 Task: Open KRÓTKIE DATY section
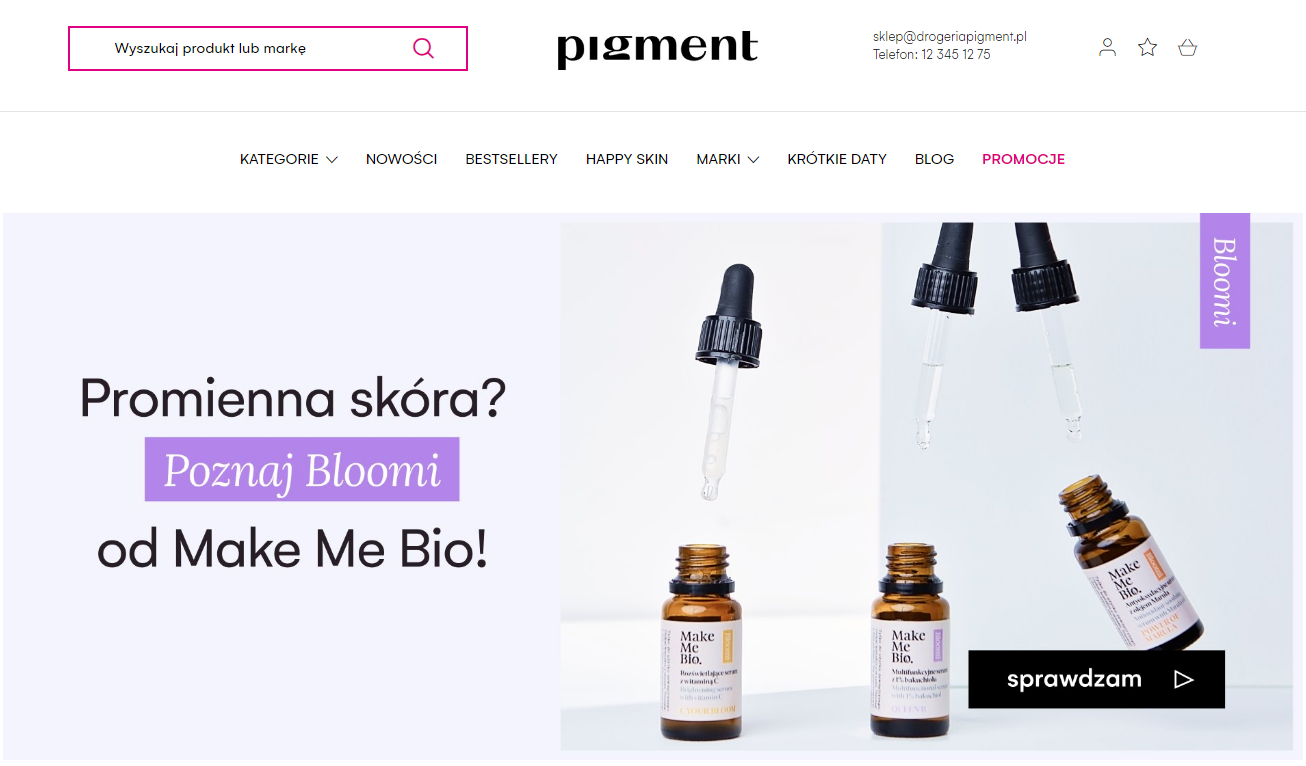pos(837,159)
